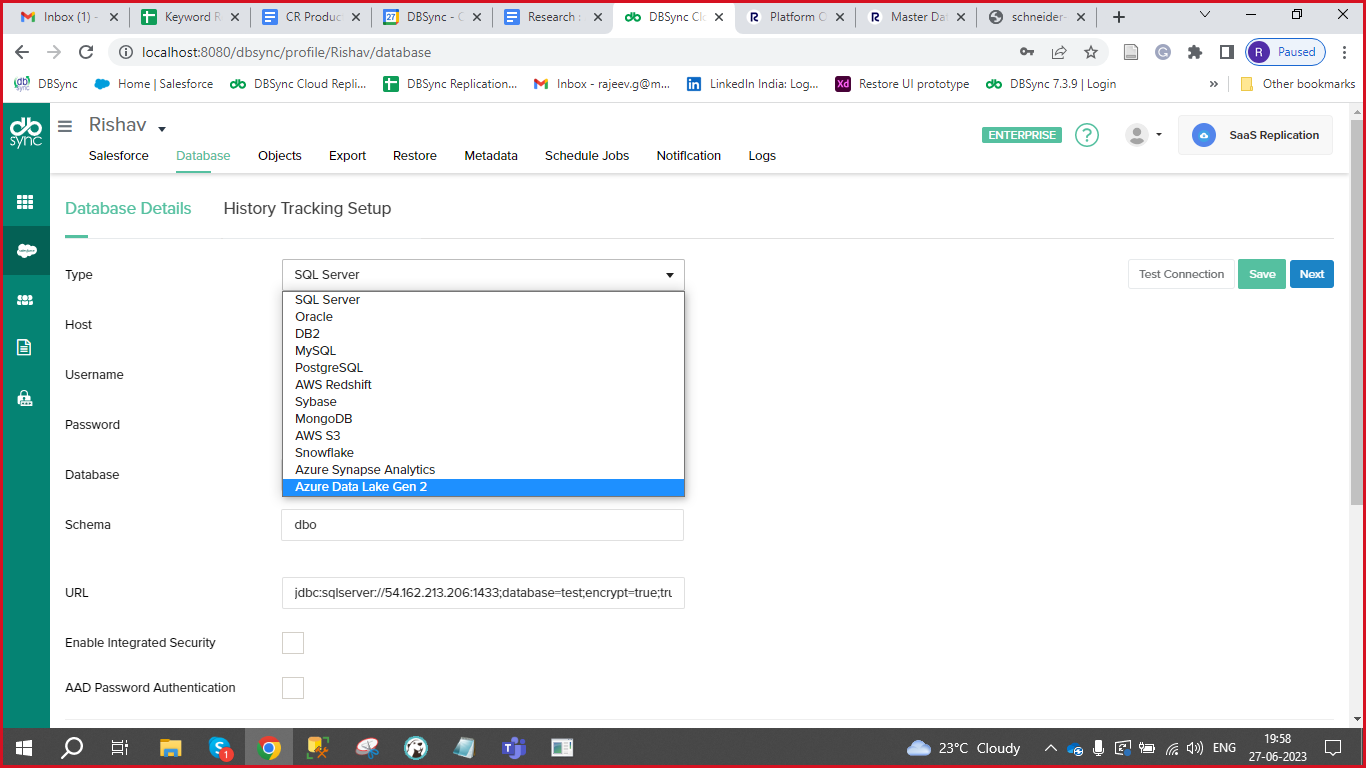Open the Paused profile button
This screenshot has height=768, width=1366.
tap(1286, 52)
